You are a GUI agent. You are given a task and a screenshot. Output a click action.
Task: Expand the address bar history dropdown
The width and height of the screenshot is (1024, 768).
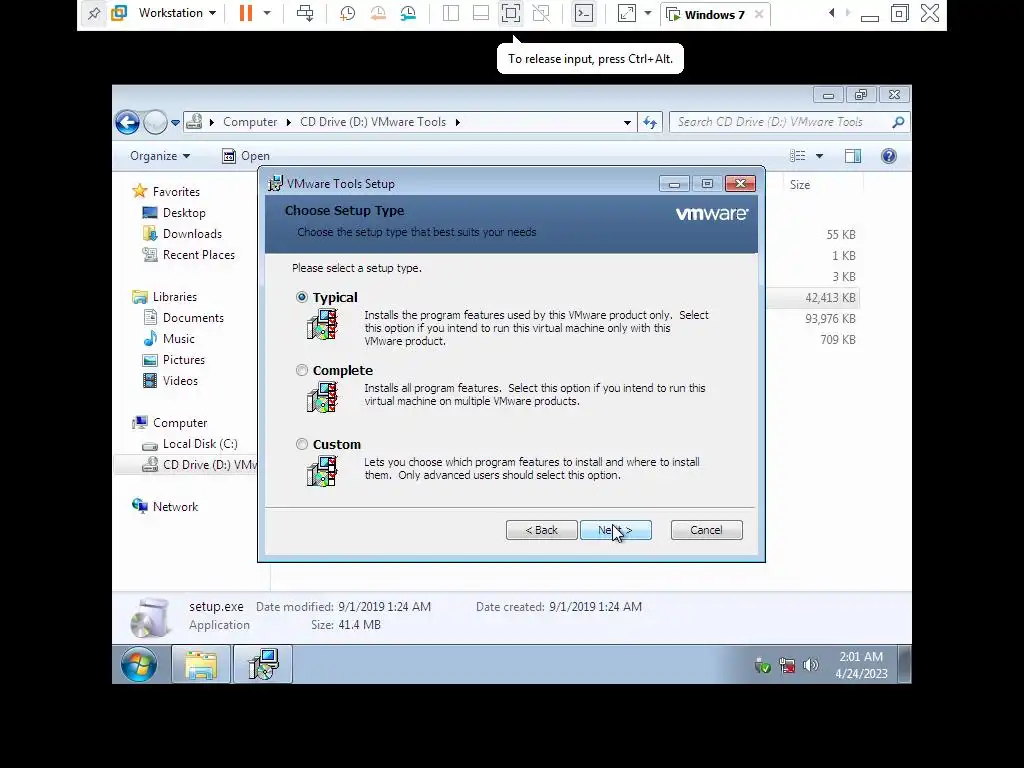click(x=627, y=122)
